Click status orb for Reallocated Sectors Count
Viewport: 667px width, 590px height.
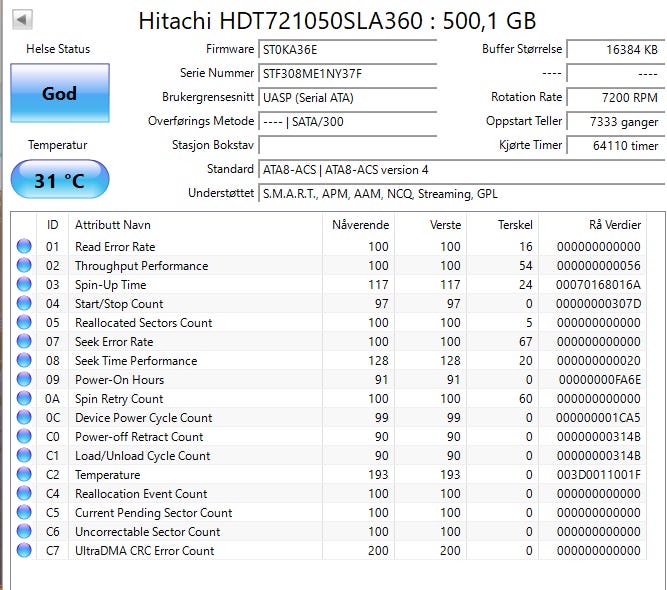(x=24, y=322)
